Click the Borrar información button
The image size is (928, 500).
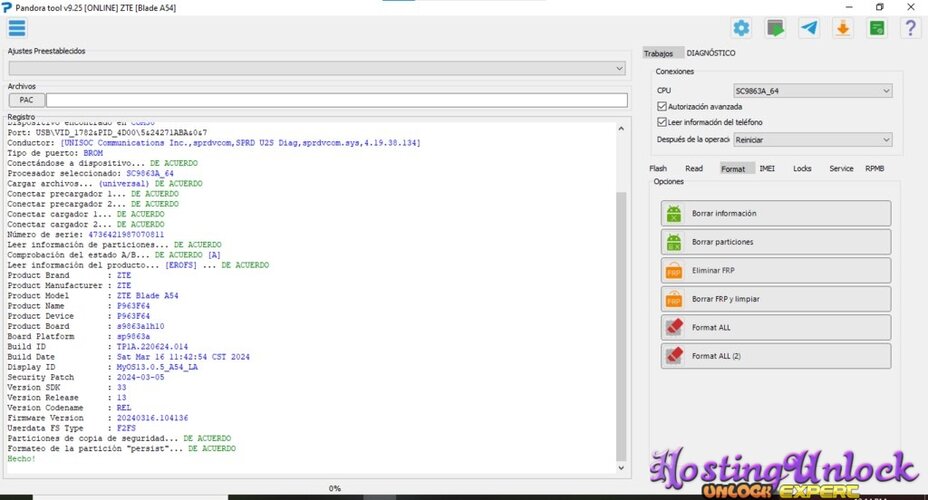pyautogui.click(x=775, y=214)
